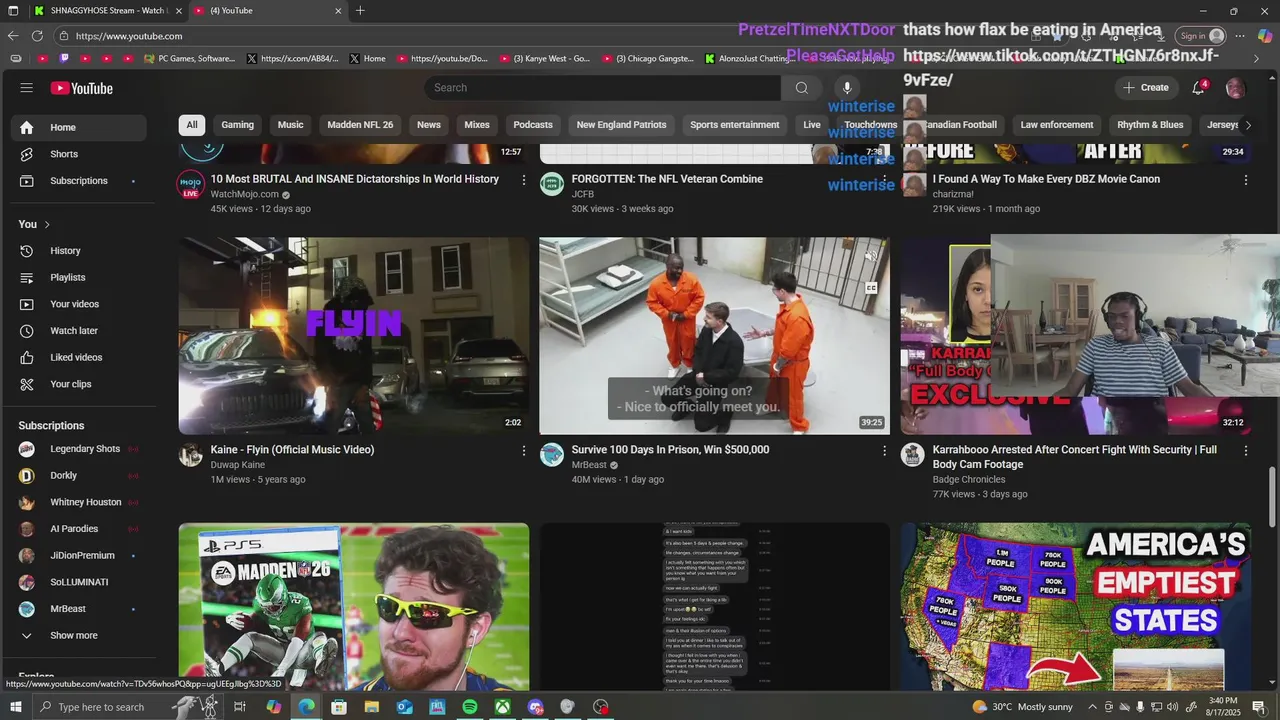Click the search magnifier button
This screenshot has width=1280, height=720.
802,88
